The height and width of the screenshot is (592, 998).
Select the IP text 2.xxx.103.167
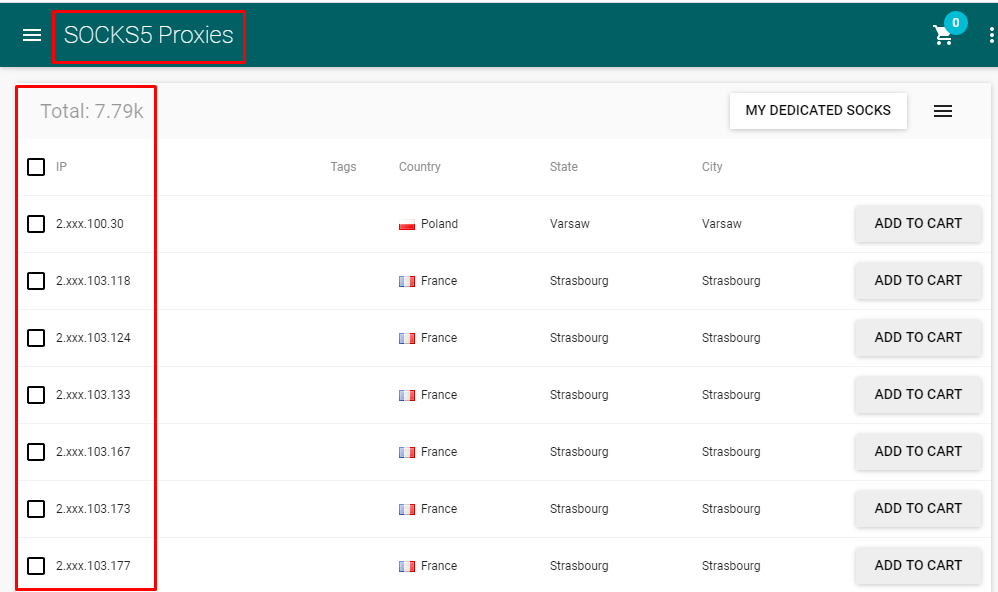[93, 452]
